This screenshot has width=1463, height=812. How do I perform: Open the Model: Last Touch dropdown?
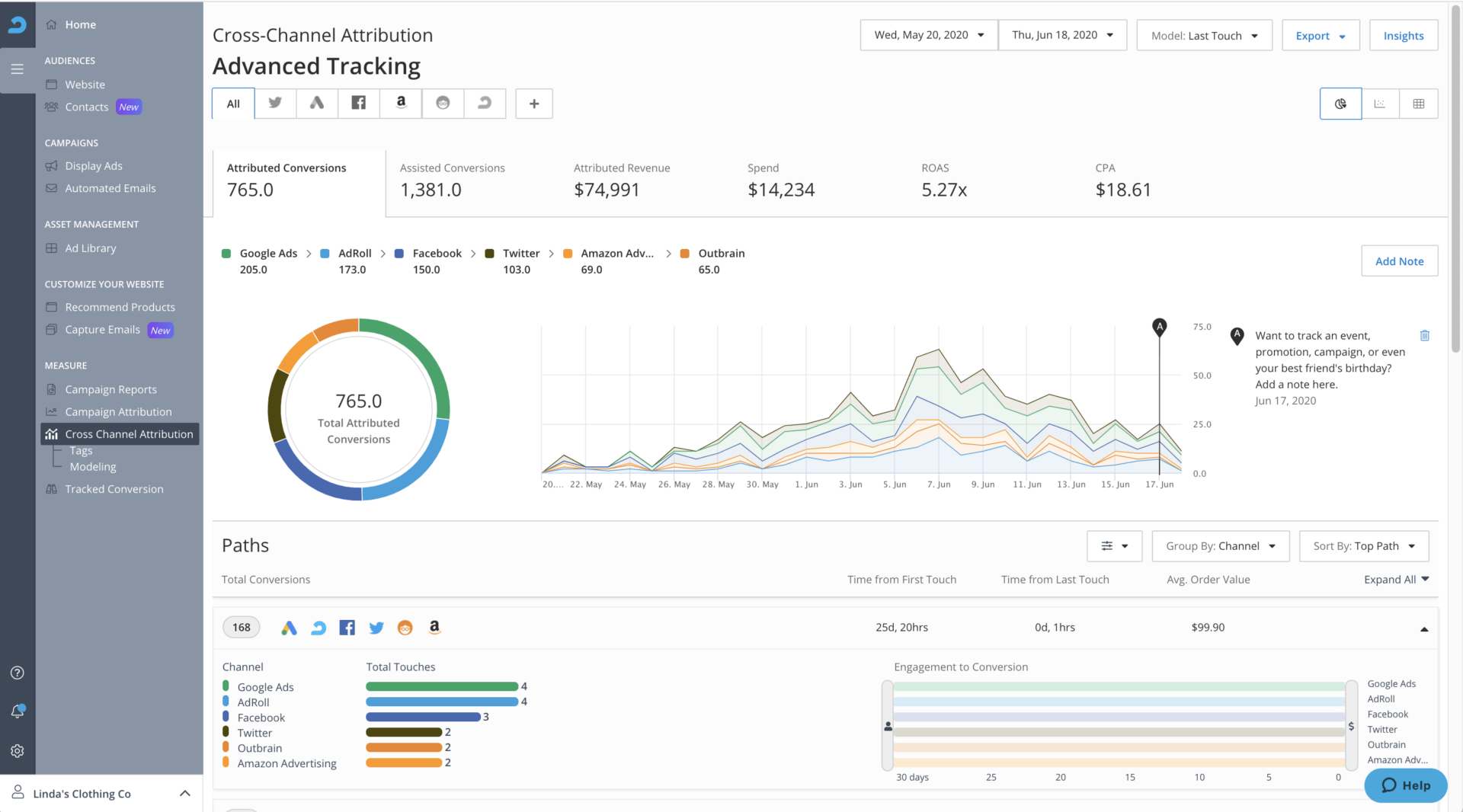(1204, 35)
